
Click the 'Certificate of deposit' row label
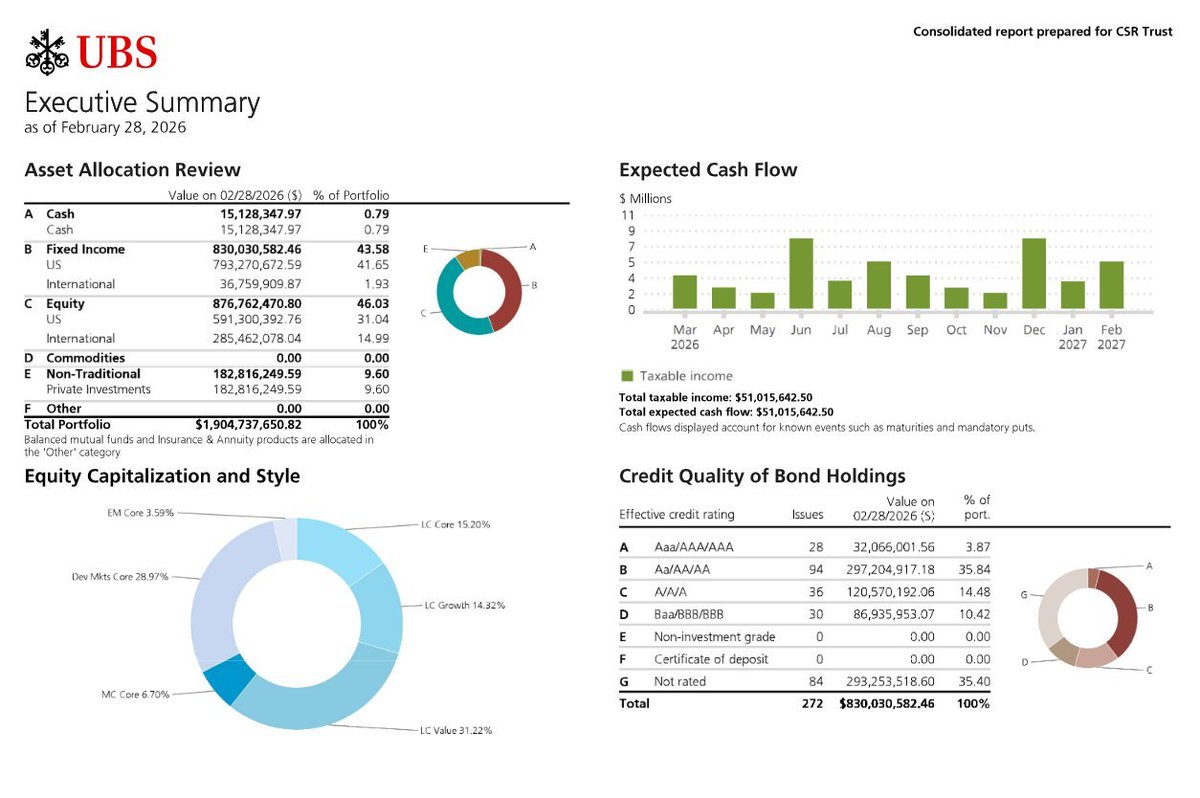[713, 659]
